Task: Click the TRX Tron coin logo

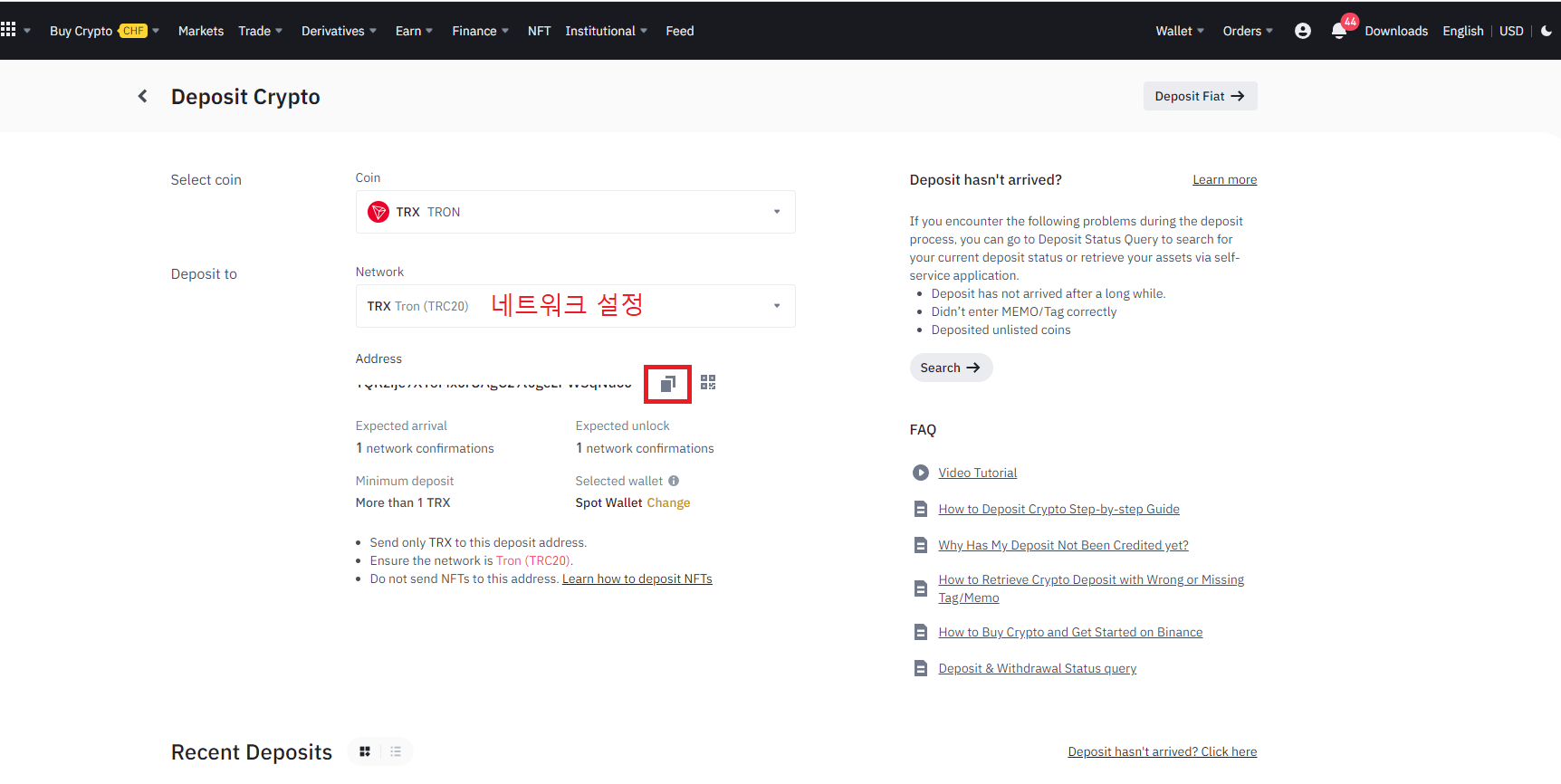Action: 378,212
